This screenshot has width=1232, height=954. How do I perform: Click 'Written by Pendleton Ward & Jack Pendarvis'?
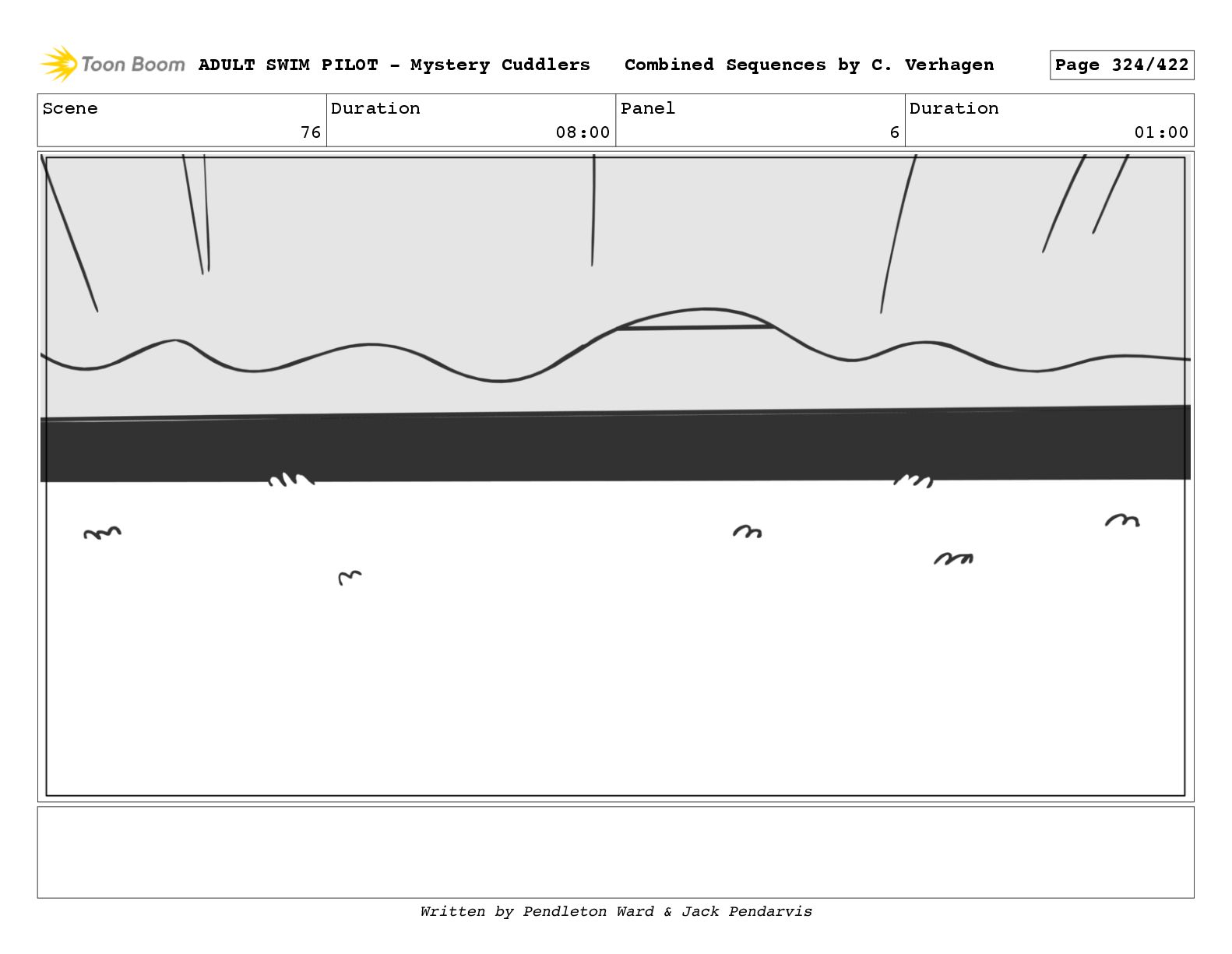point(616,911)
